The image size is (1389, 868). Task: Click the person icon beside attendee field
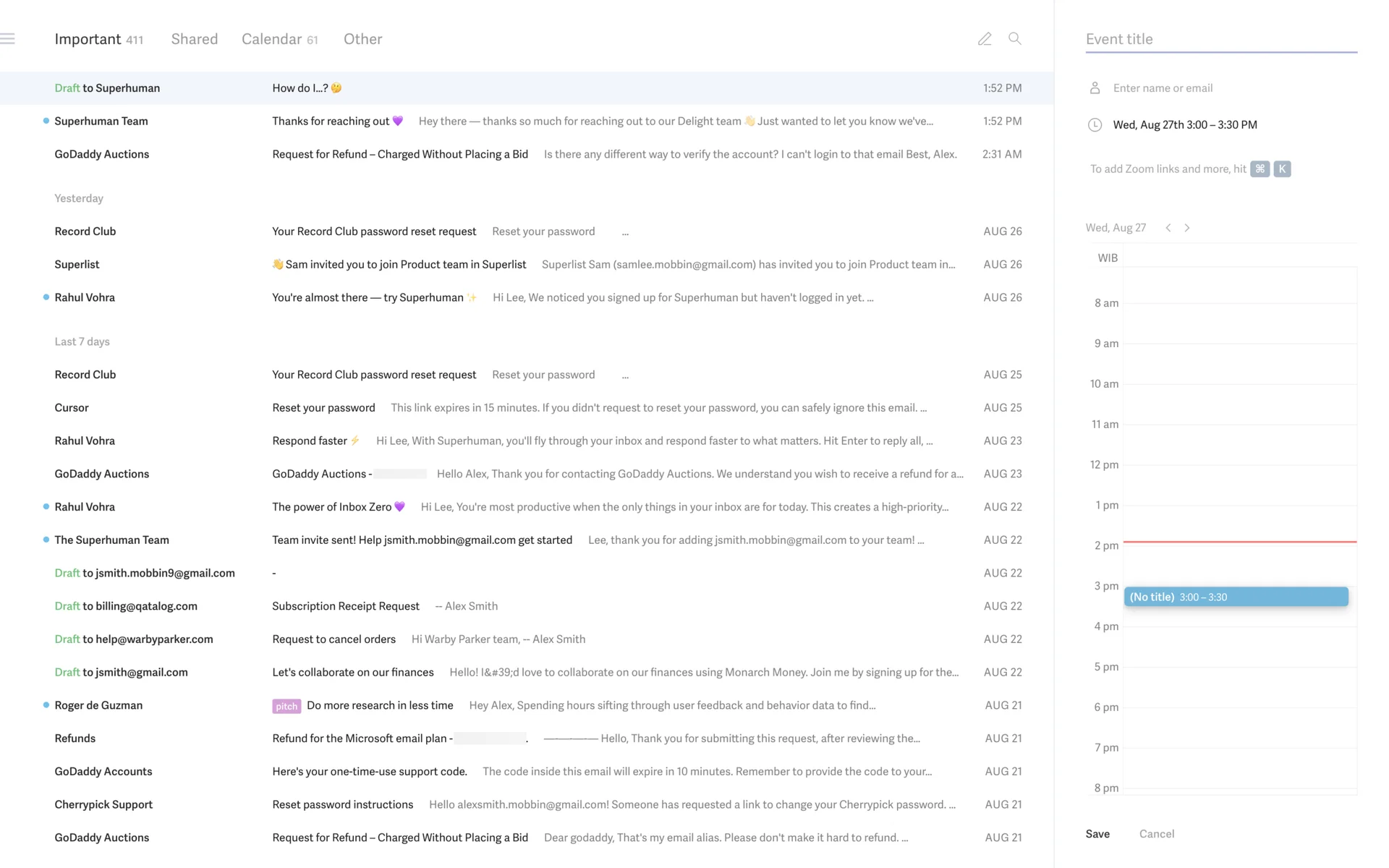1095,88
